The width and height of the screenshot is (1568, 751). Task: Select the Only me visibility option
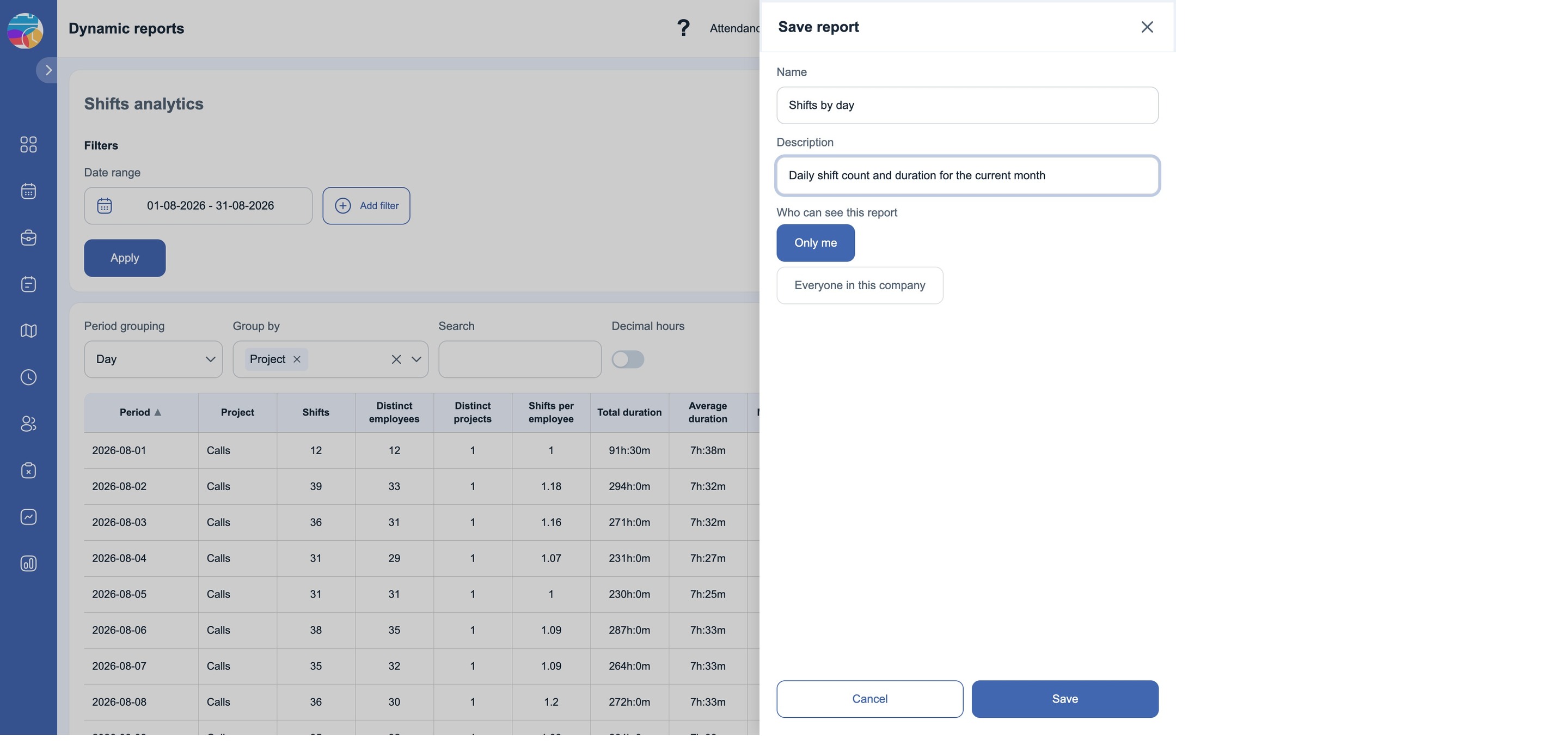tap(815, 243)
